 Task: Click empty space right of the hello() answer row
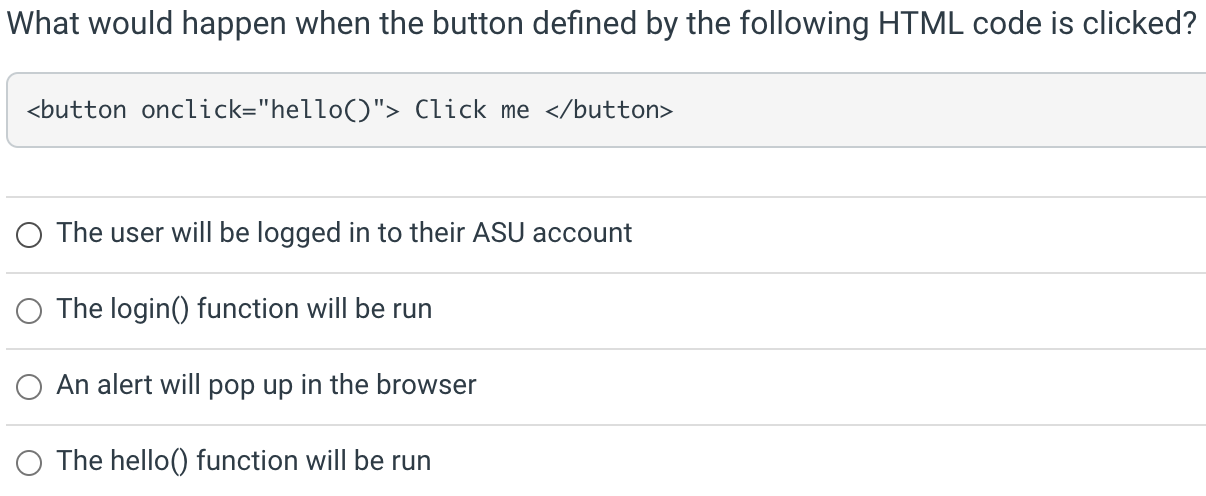pyautogui.click(x=818, y=462)
